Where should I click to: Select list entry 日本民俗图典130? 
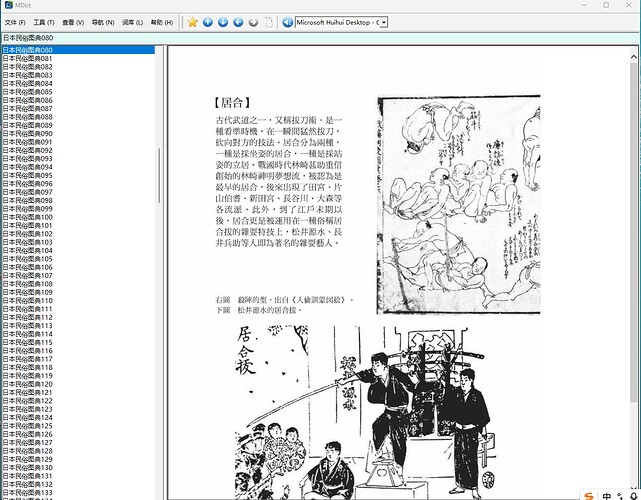[78, 467]
